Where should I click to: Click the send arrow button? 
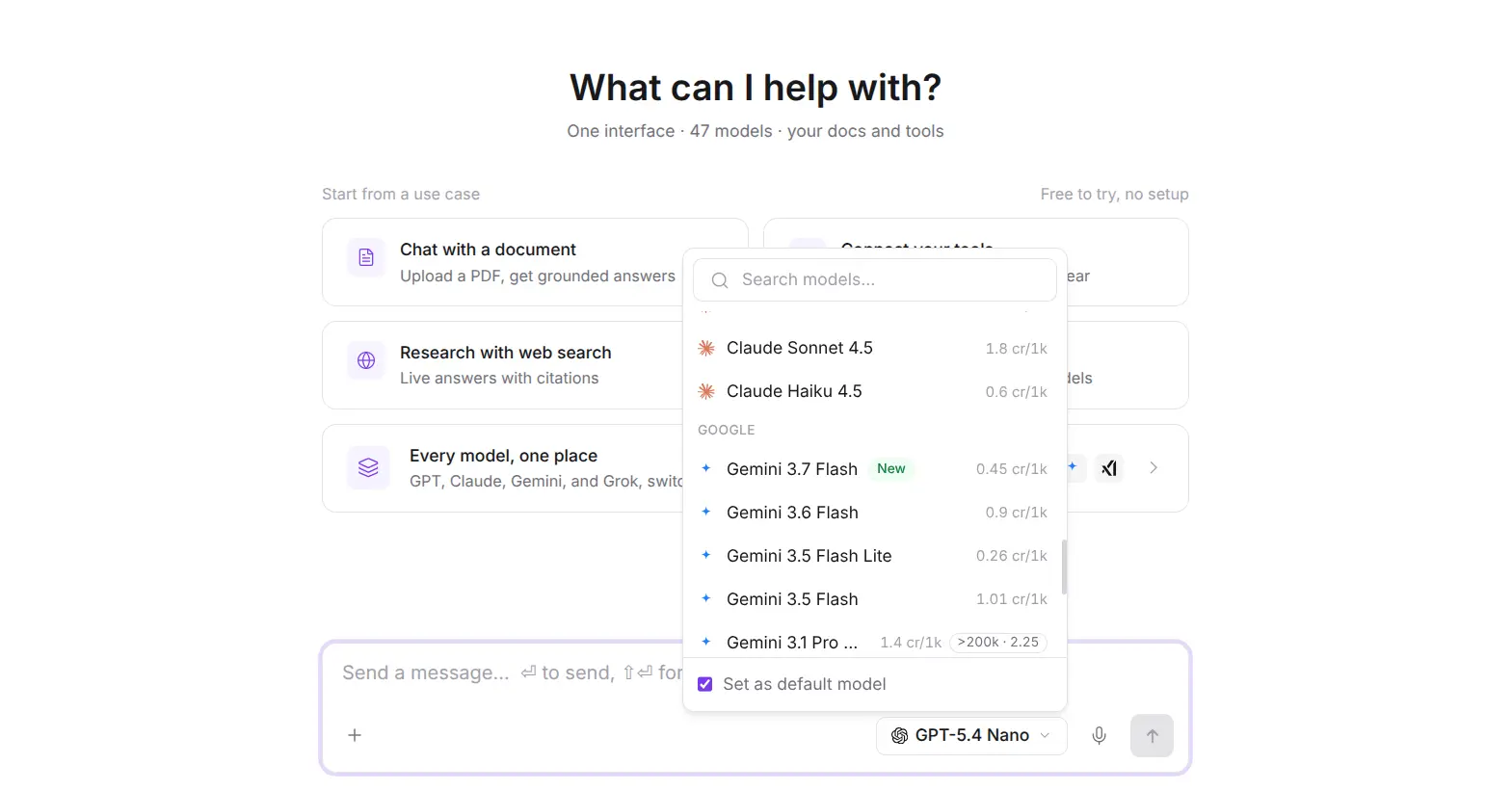point(1152,736)
